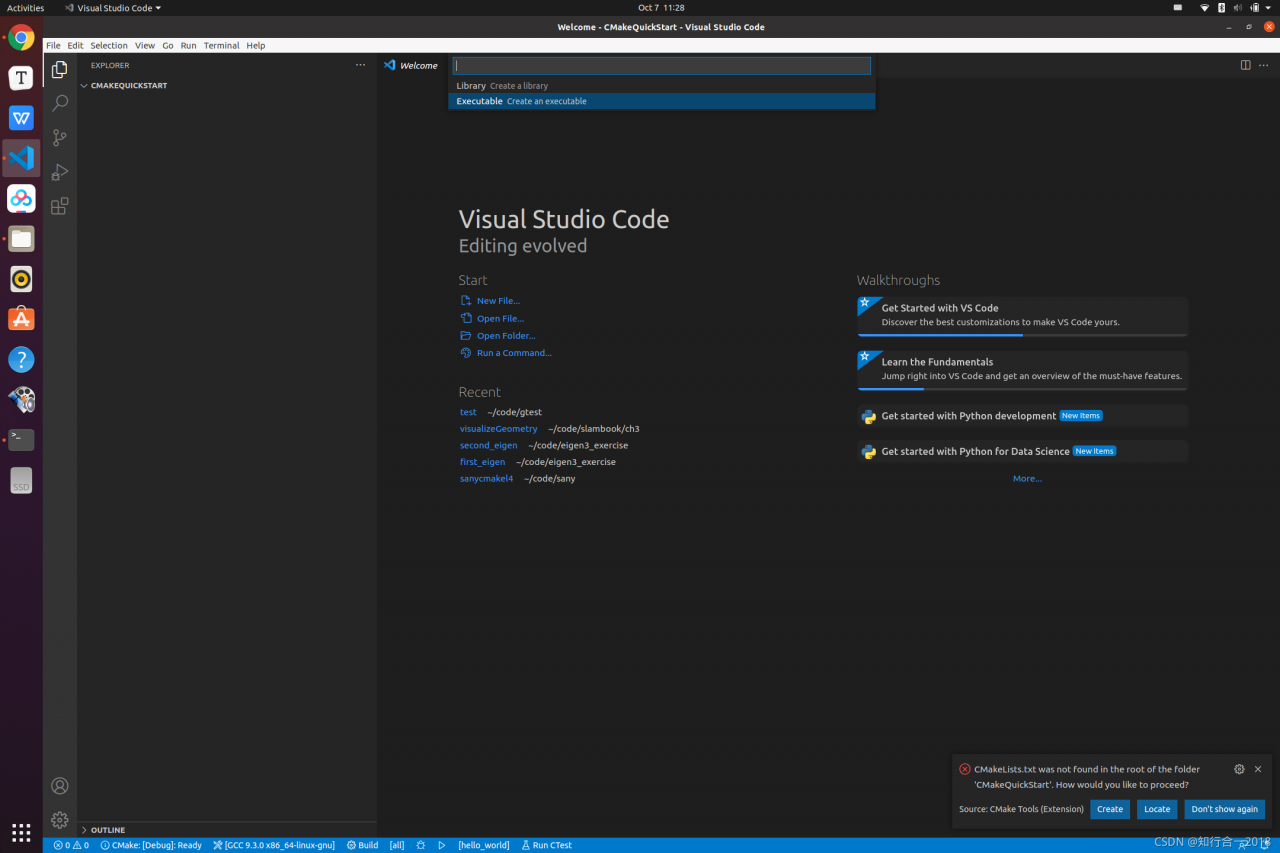Open the View menu
Screen dimensions: 1280x853
click(145, 45)
